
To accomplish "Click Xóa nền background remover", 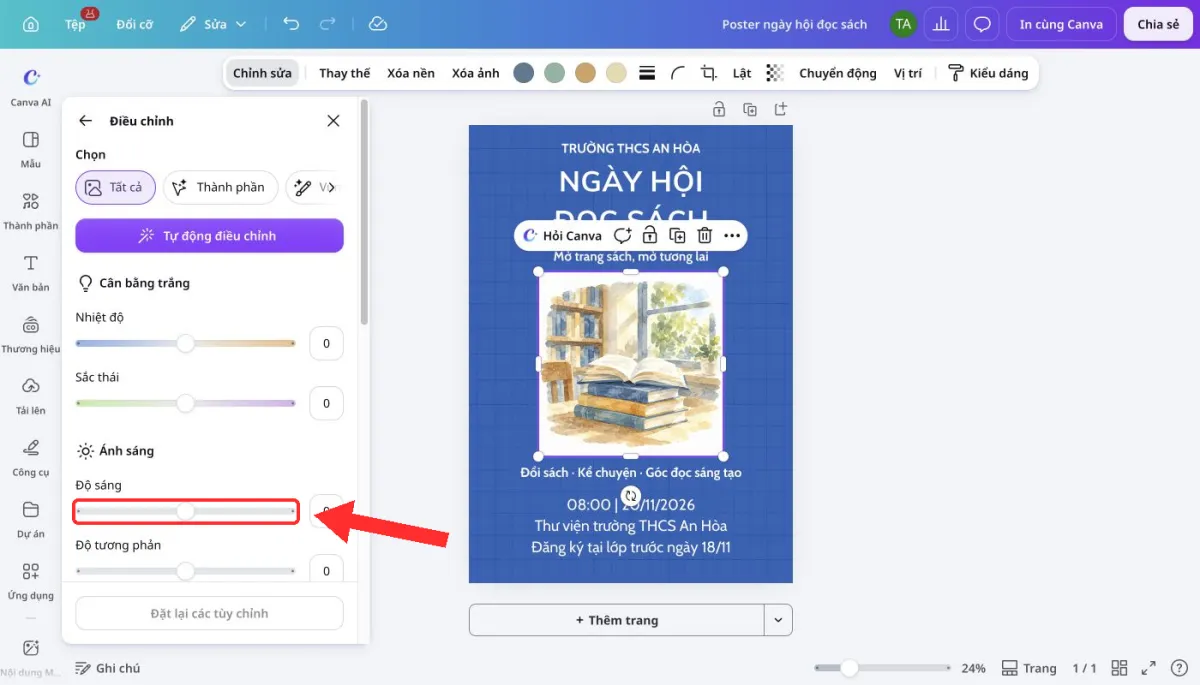I will pyautogui.click(x=411, y=73).
